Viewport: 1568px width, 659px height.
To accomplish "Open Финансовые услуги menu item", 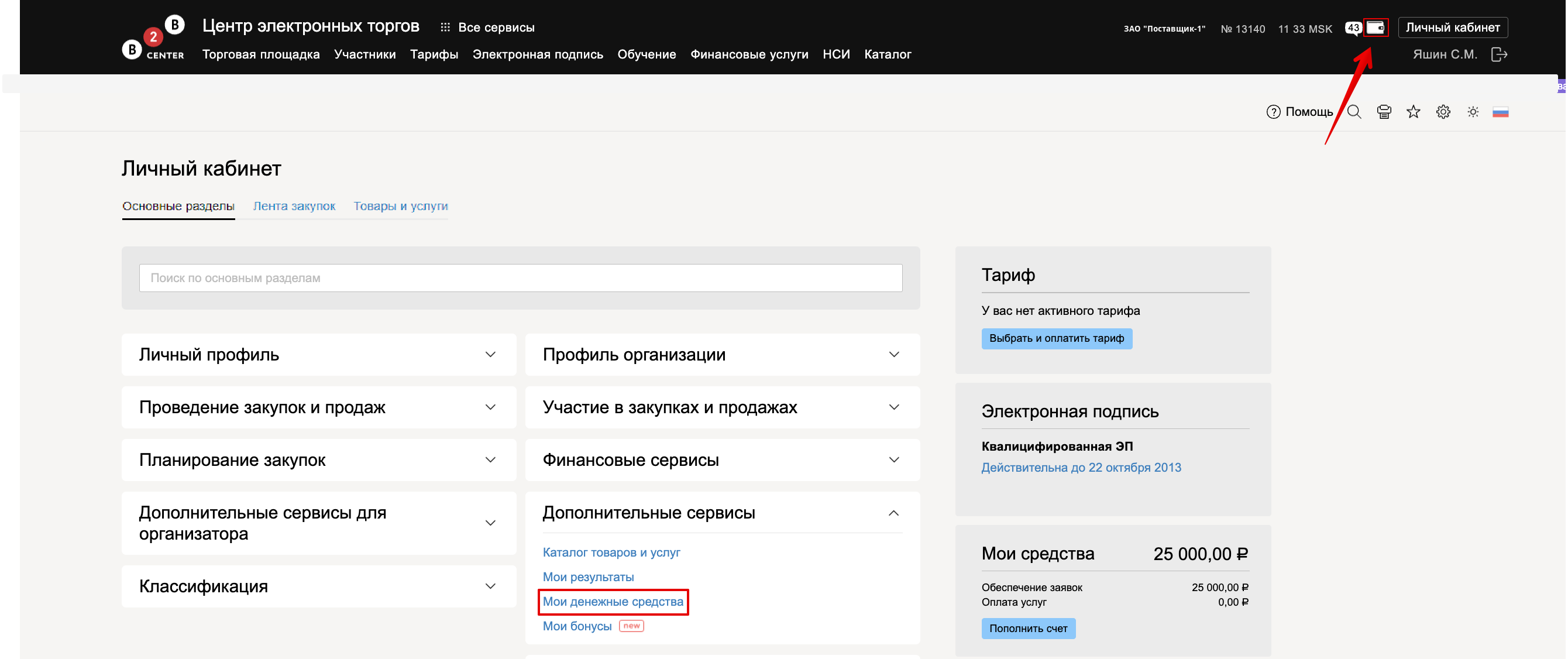I will [749, 55].
